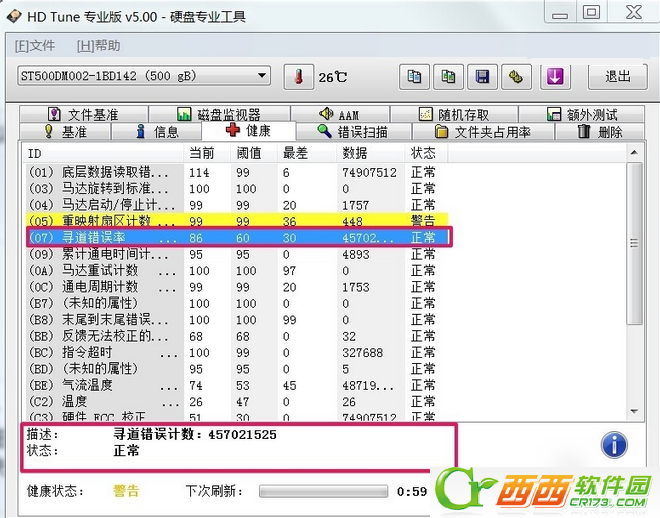Screen dimensions: 660x518
Task: Click the 下次刷新 progress bar
Action: click(323, 491)
